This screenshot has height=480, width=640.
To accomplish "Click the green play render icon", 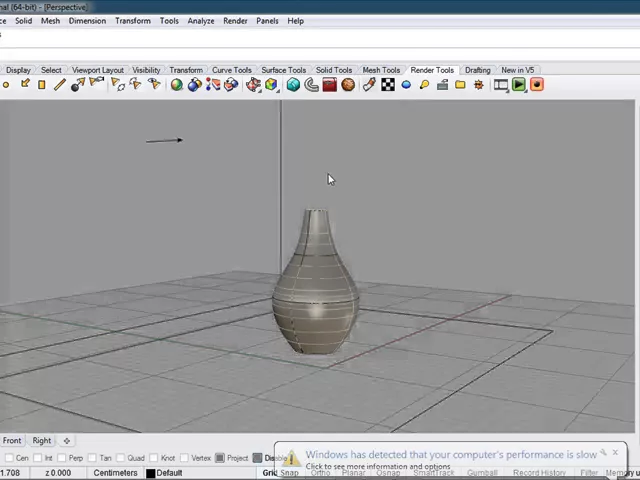I will tap(519, 84).
